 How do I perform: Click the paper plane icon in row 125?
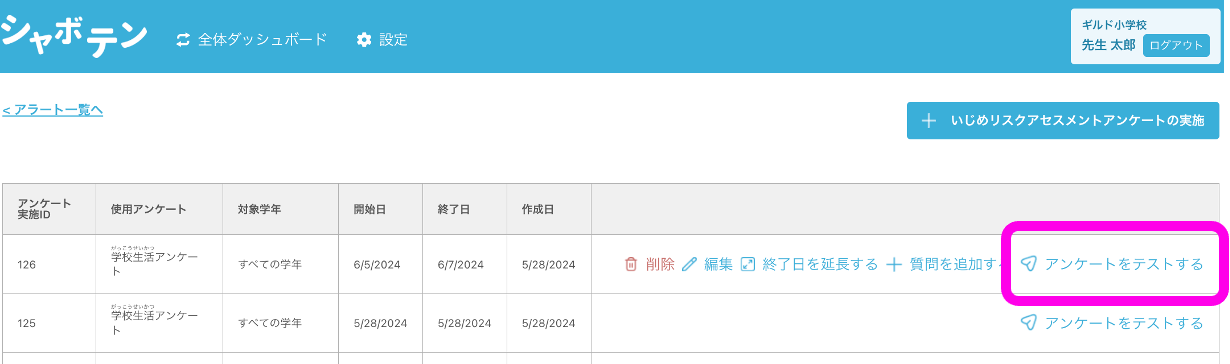click(1028, 323)
